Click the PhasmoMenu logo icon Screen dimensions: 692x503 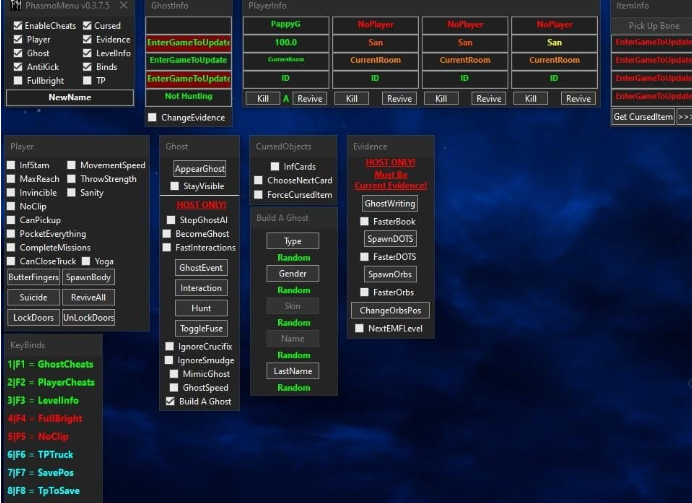15,6
